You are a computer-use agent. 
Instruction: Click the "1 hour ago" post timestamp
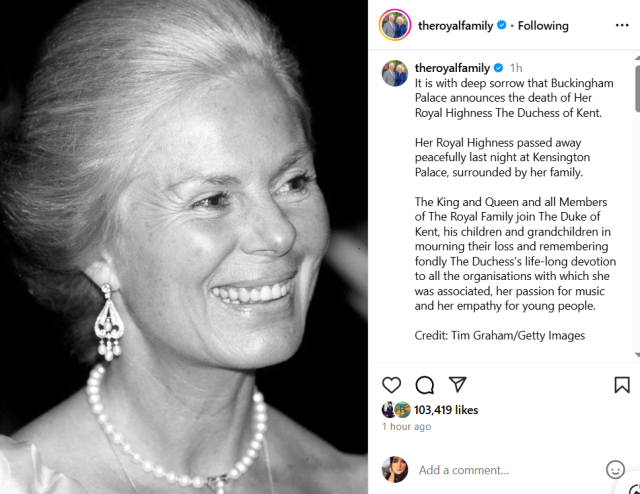tap(406, 427)
